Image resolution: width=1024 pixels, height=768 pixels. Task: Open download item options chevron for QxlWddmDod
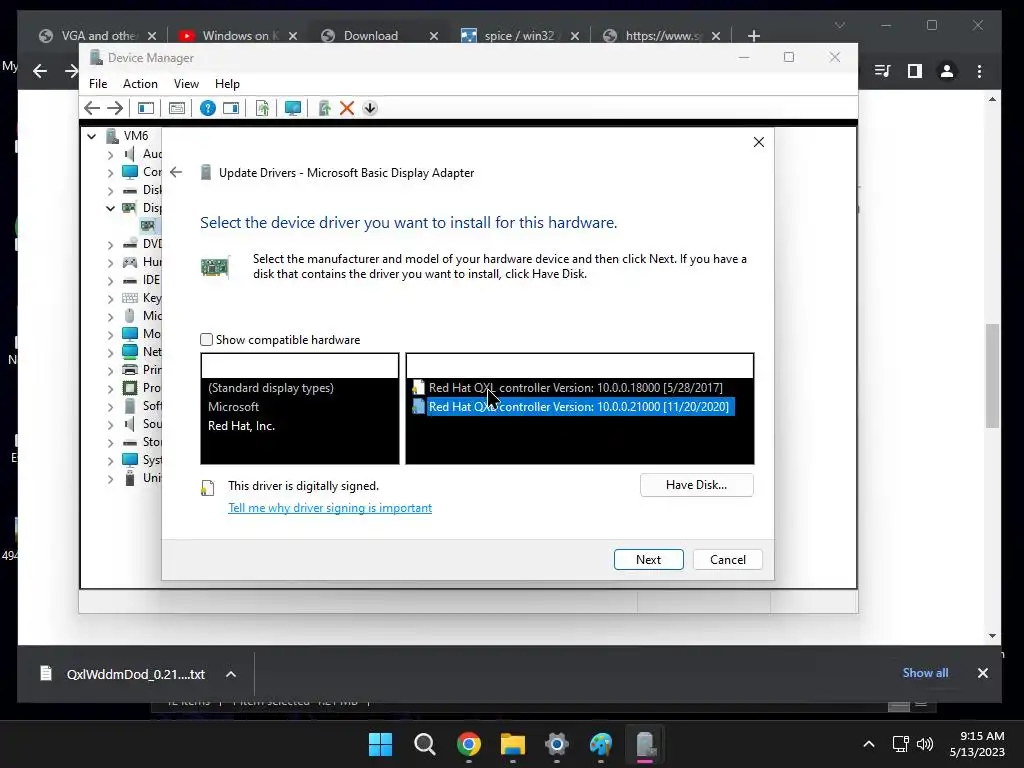coord(231,674)
